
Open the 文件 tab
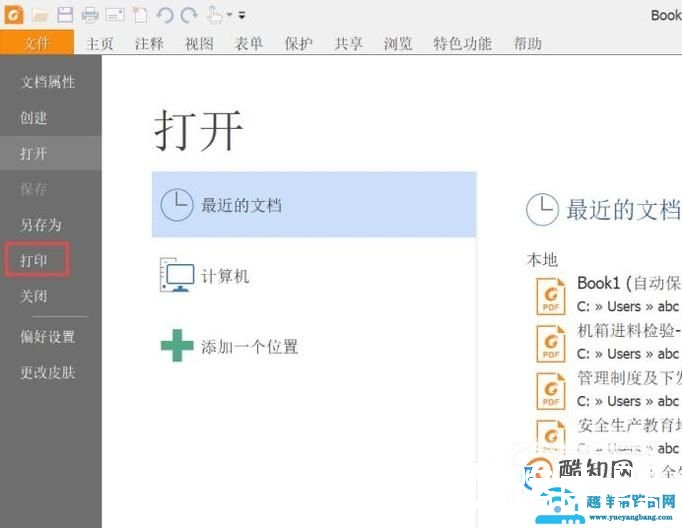pyautogui.click(x=37, y=43)
